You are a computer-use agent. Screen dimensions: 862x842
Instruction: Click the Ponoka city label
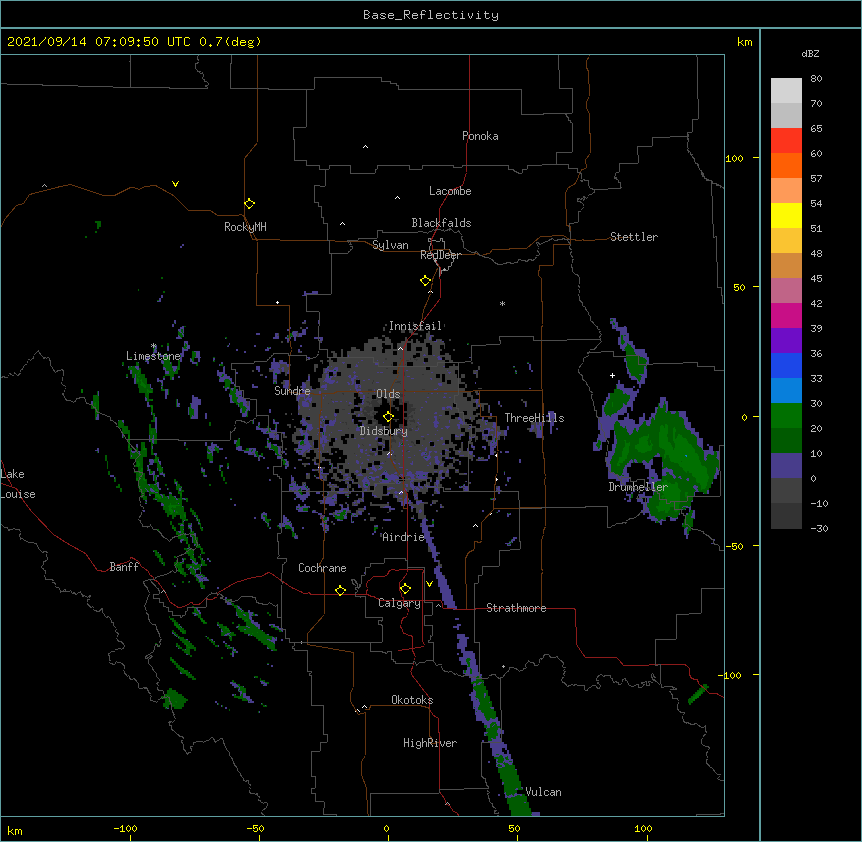(480, 136)
